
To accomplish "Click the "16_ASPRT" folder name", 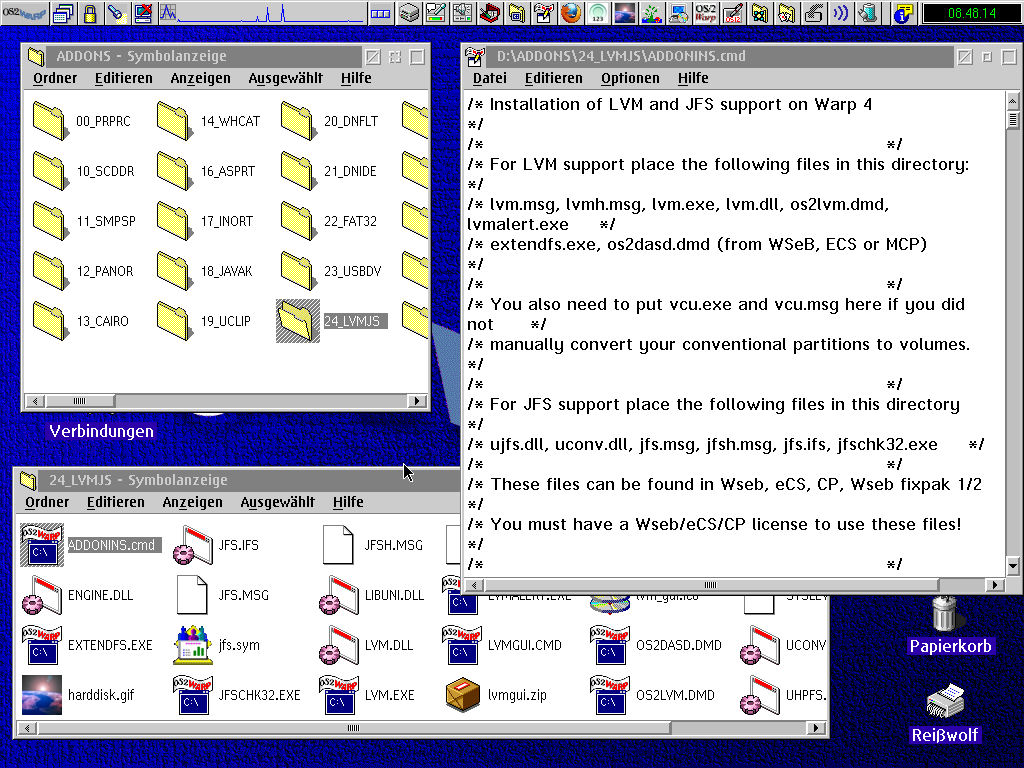I will tap(227, 171).
